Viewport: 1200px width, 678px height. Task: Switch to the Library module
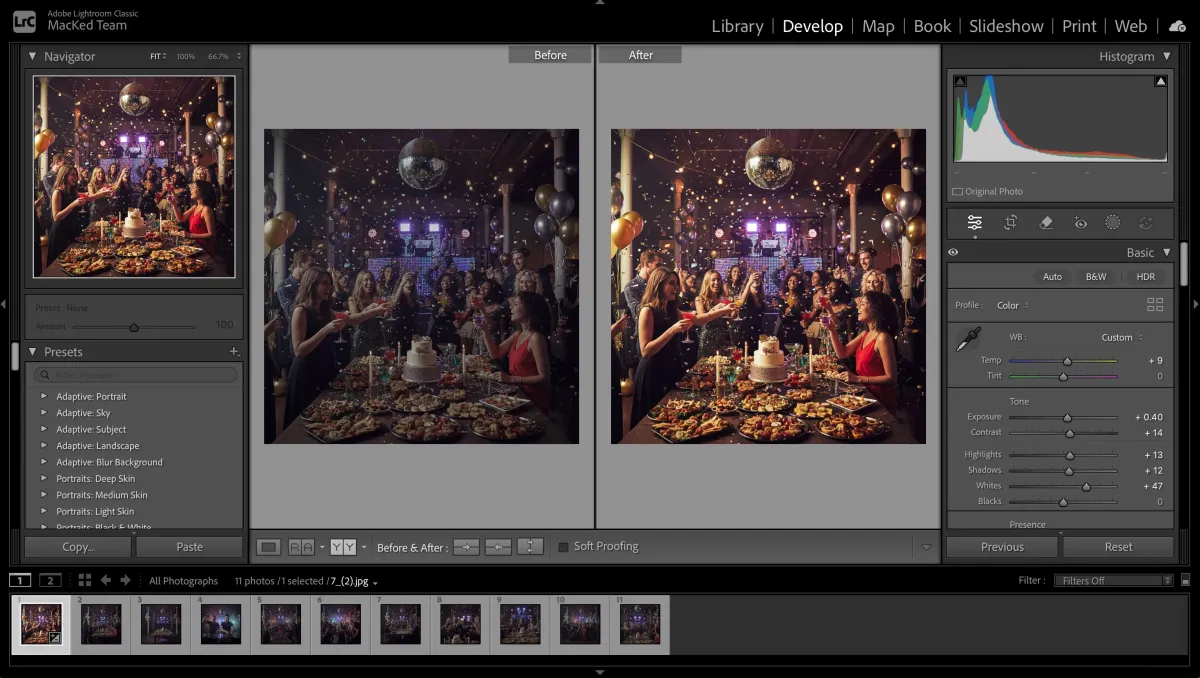737,26
